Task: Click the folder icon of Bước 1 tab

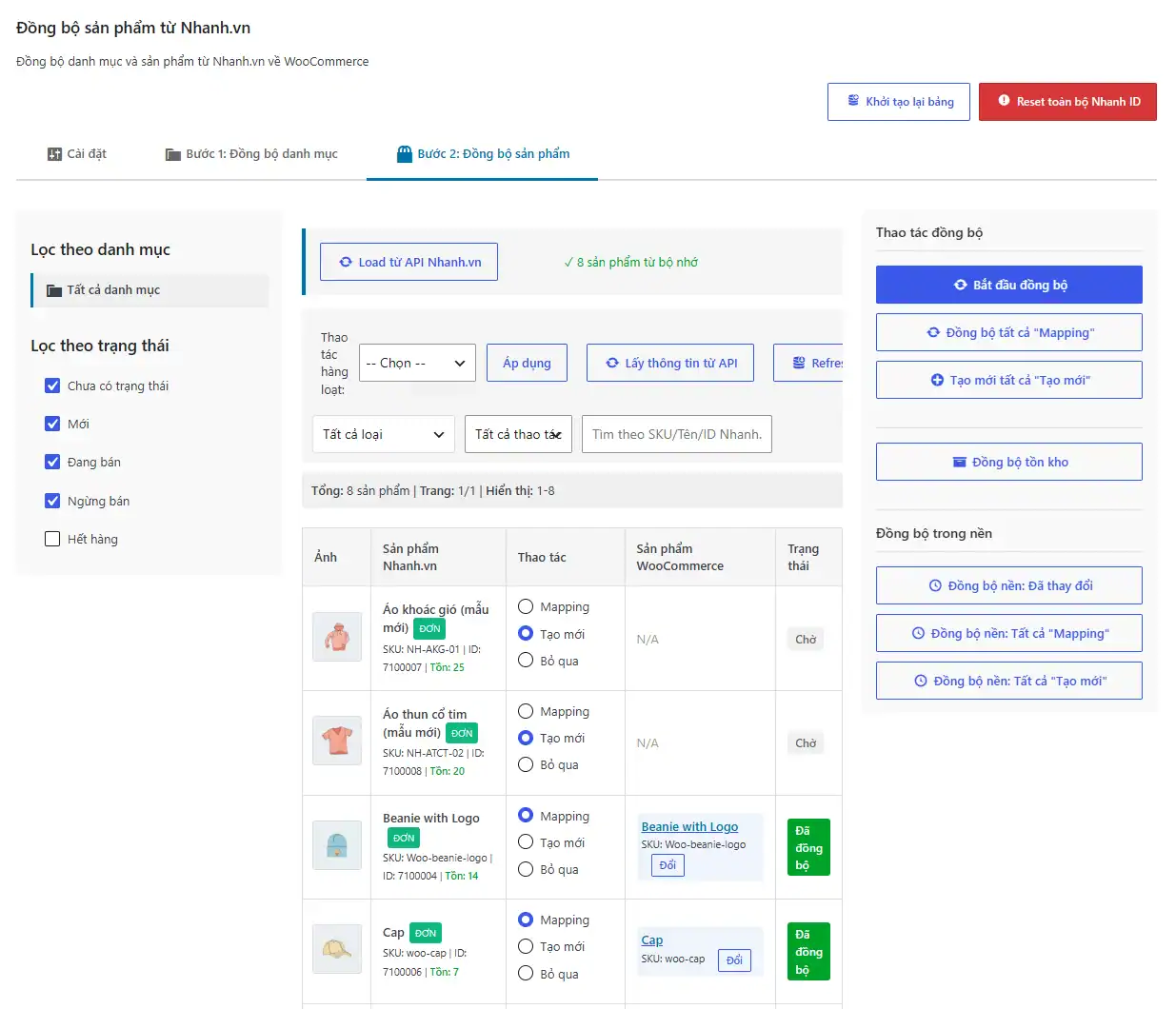Action: click(173, 154)
